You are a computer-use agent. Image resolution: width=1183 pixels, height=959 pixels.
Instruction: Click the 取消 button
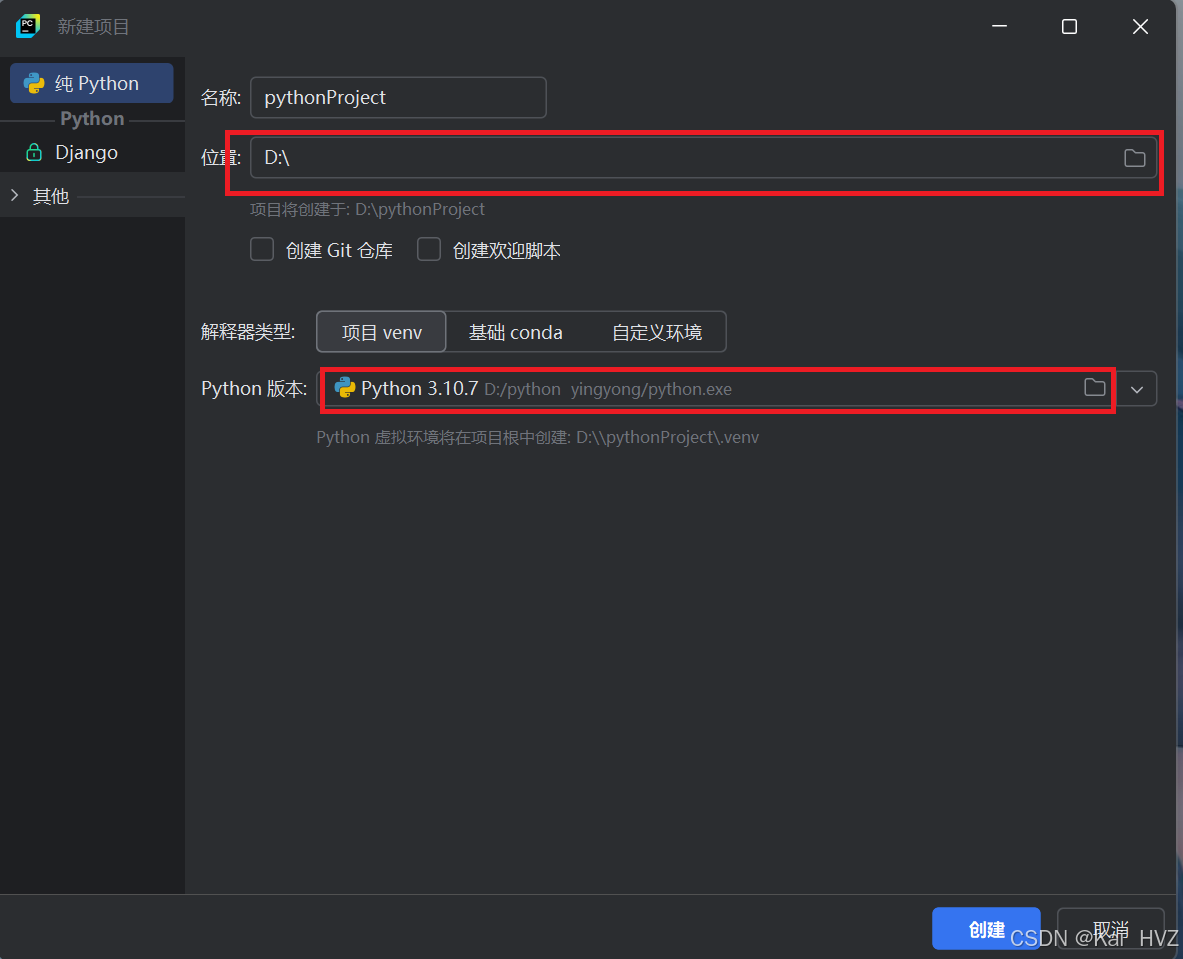coord(1111,929)
